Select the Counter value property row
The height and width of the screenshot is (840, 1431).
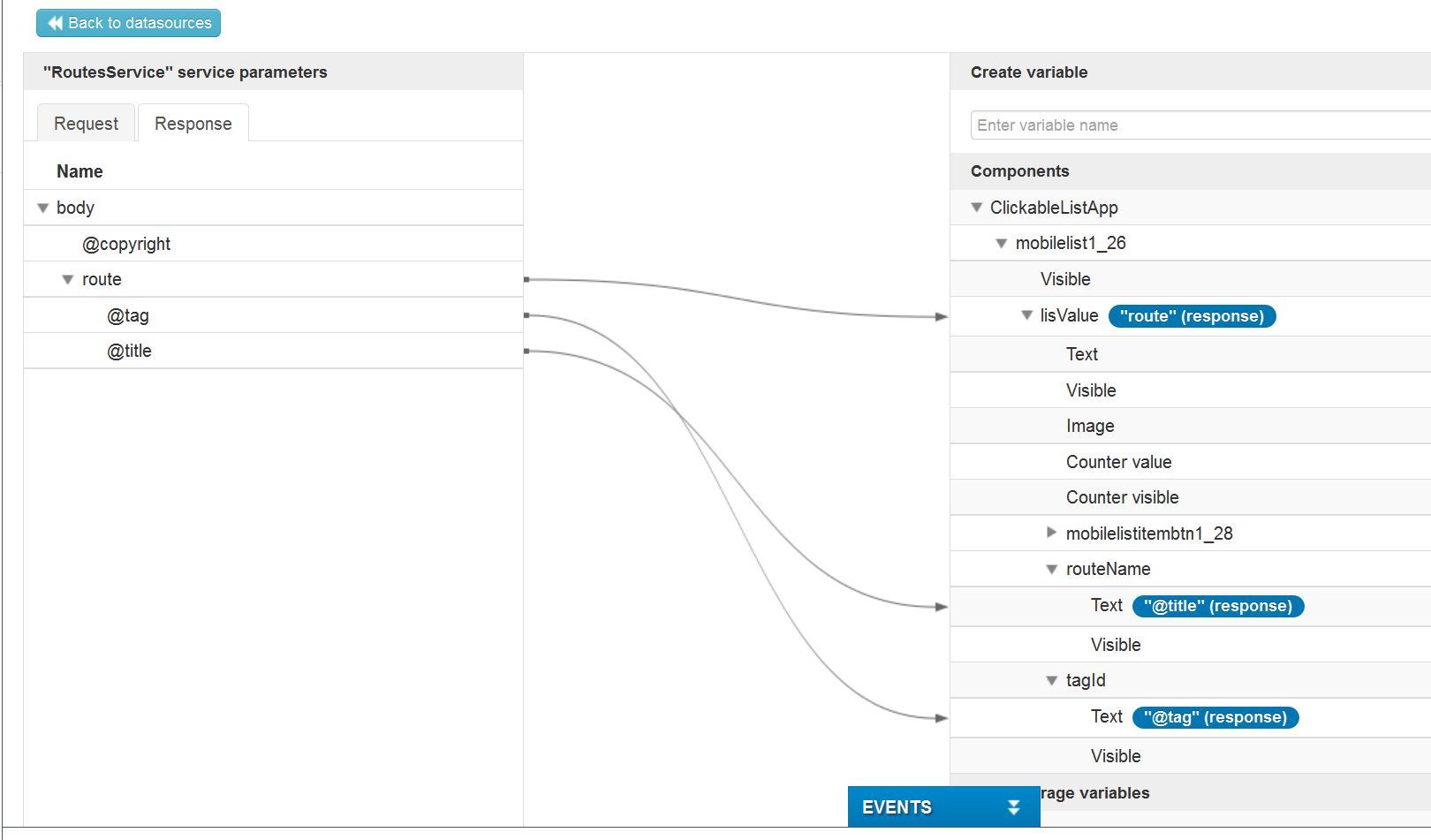(1118, 462)
